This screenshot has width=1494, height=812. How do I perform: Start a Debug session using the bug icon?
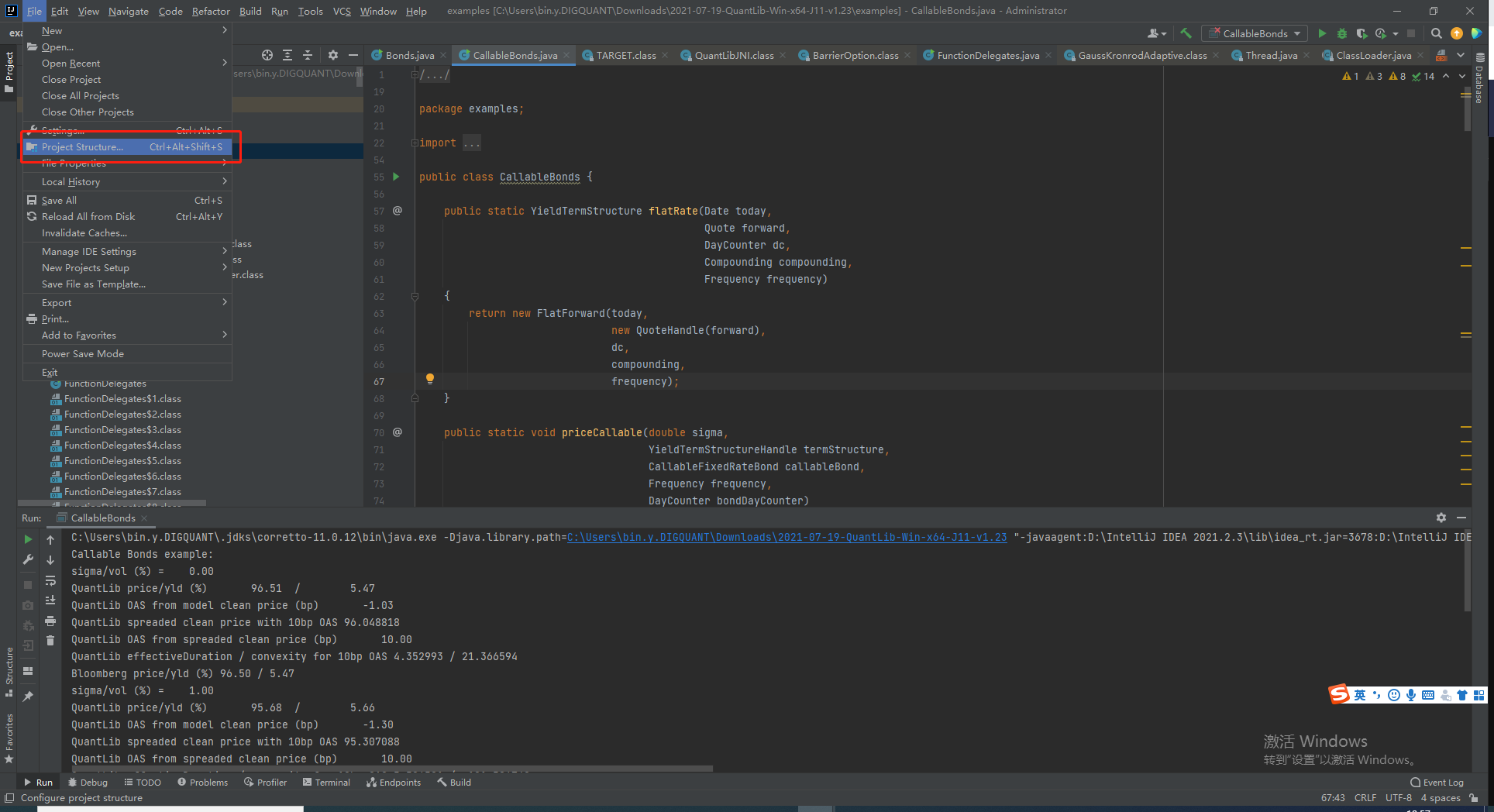tap(1342, 33)
